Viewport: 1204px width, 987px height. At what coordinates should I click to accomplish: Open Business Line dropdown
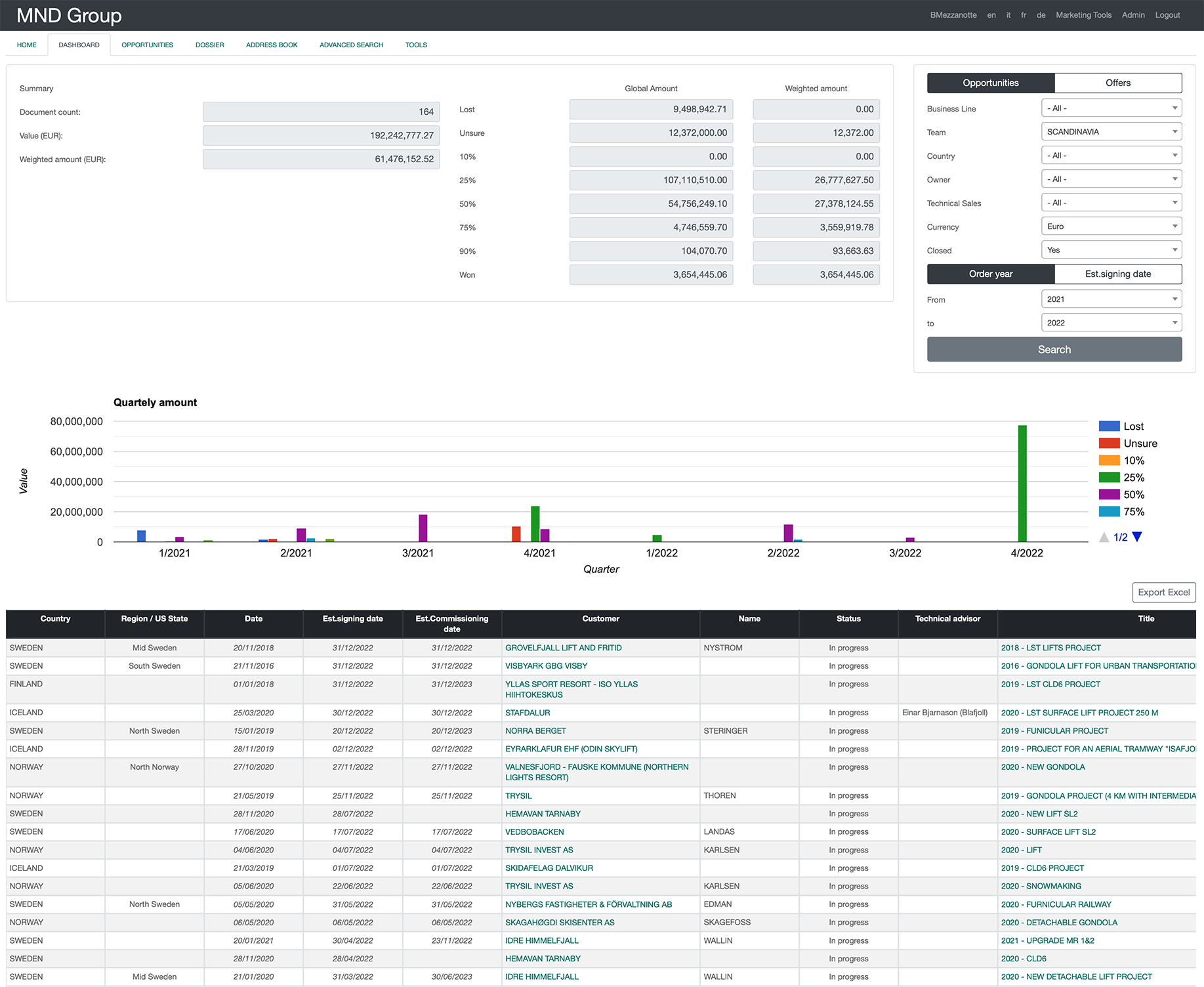tap(1111, 108)
